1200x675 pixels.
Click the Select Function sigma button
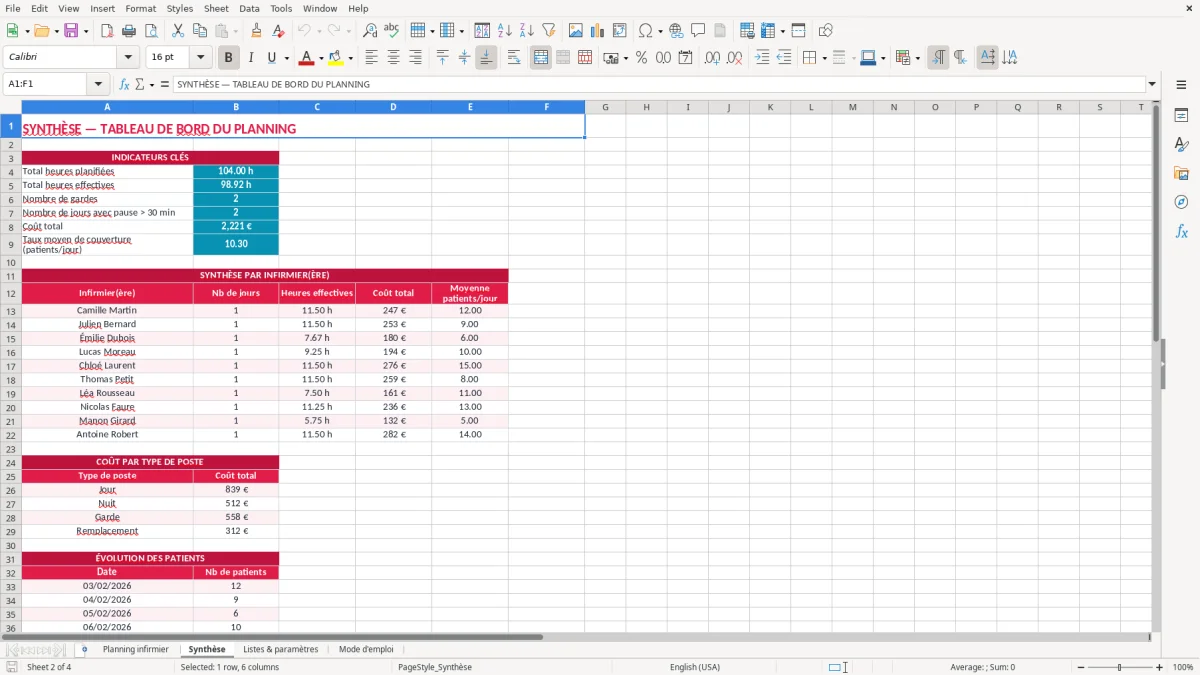139,84
